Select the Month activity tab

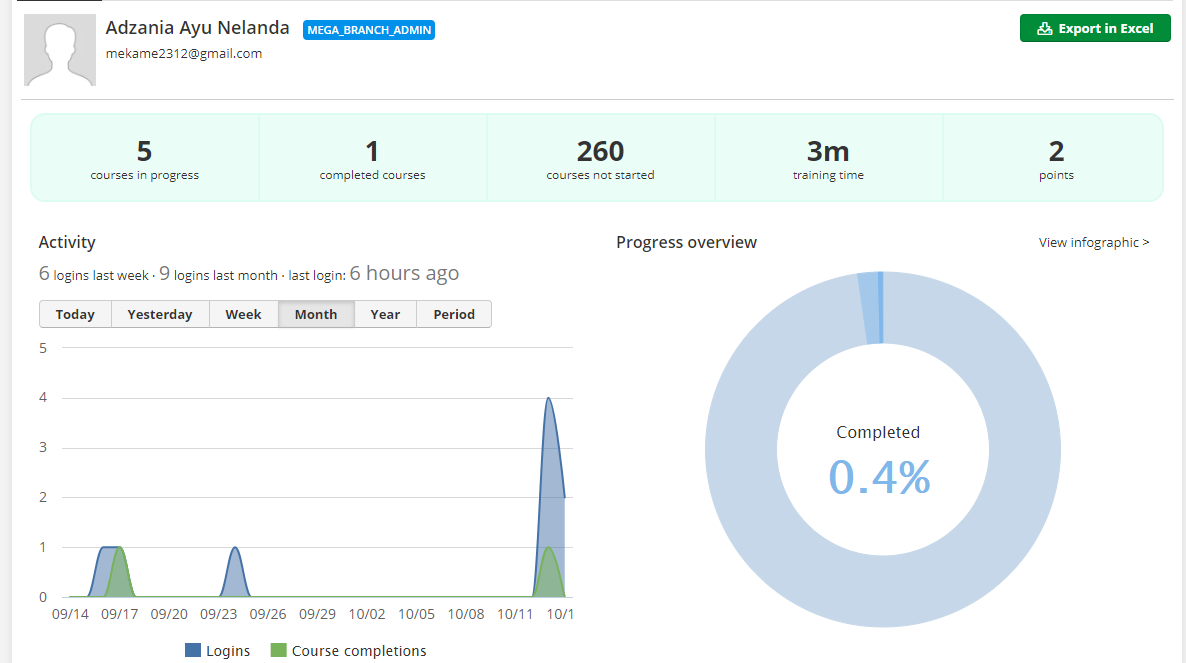point(316,314)
